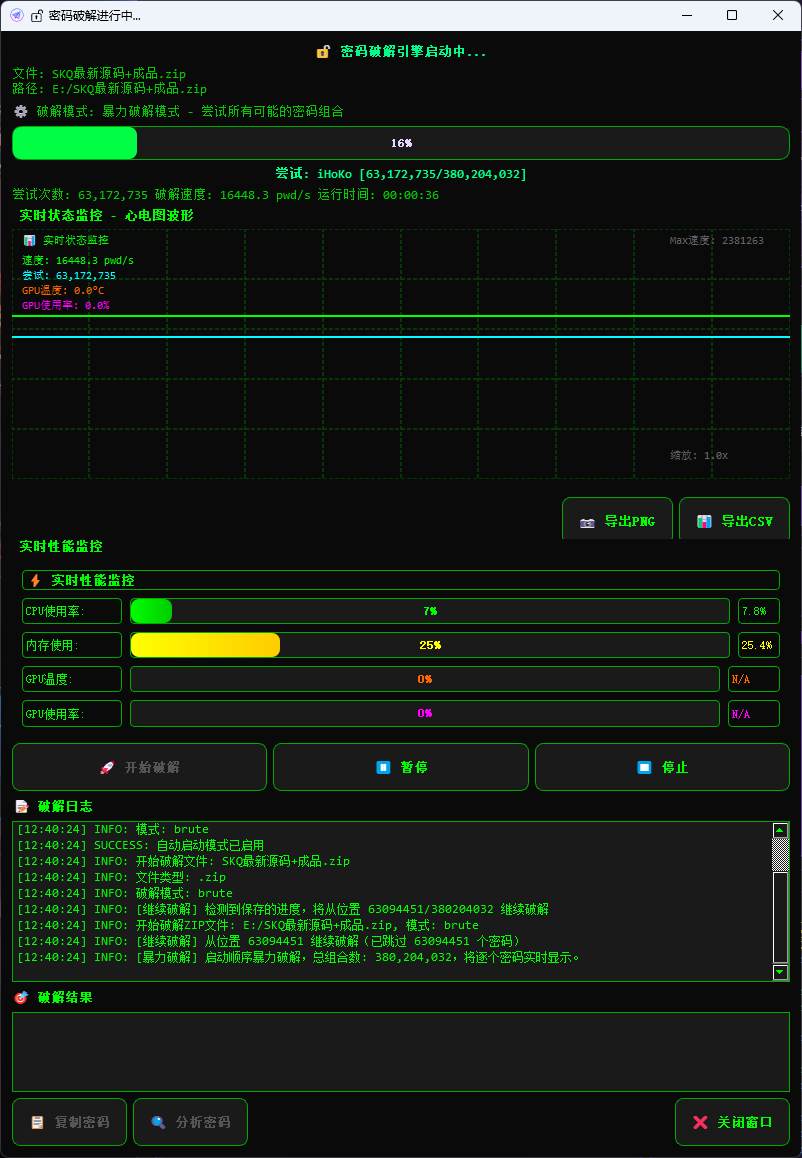Stop cracking with the 停止 button
Viewport: 802px width, 1158px height.
[x=662, y=767]
